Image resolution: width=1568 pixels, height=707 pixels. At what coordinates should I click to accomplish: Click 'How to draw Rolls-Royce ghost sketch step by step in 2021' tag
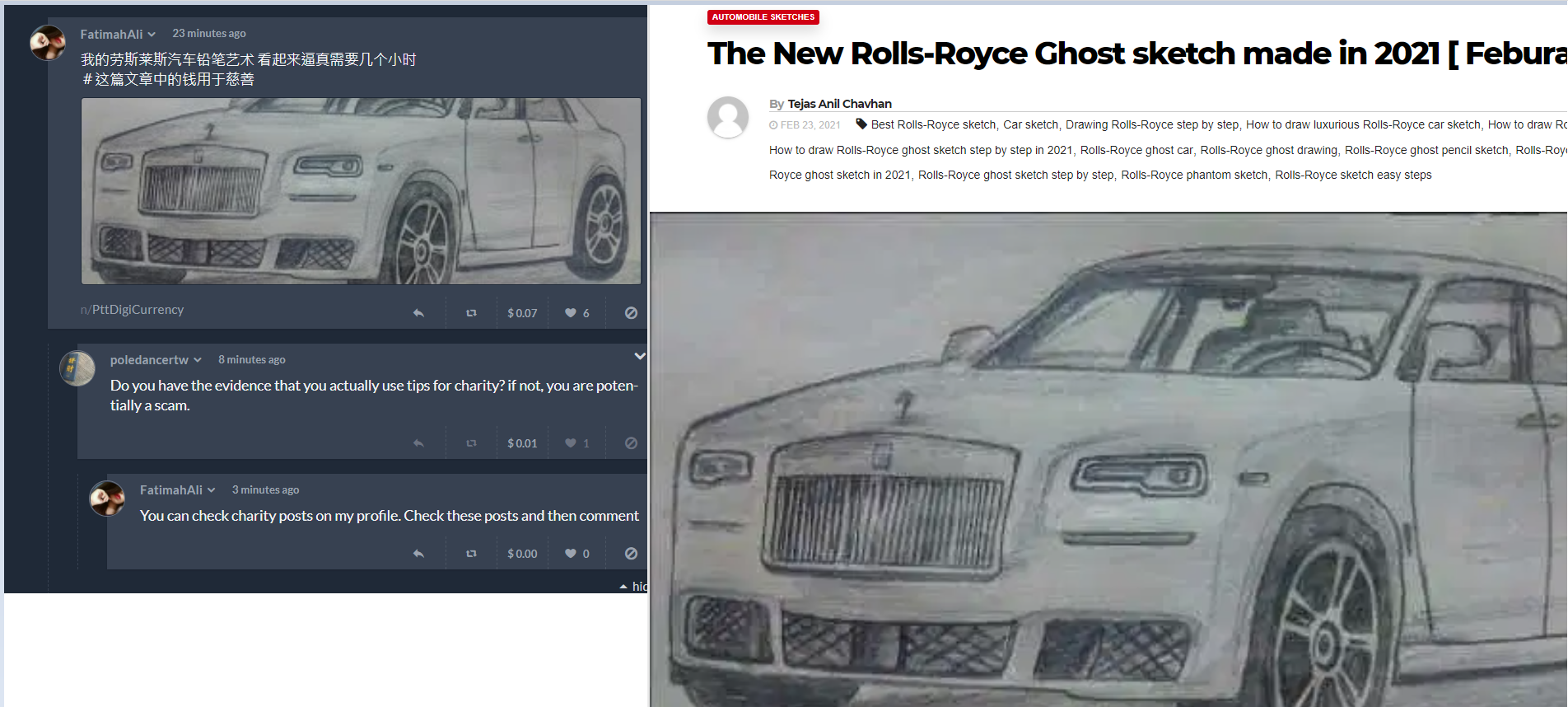click(921, 150)
